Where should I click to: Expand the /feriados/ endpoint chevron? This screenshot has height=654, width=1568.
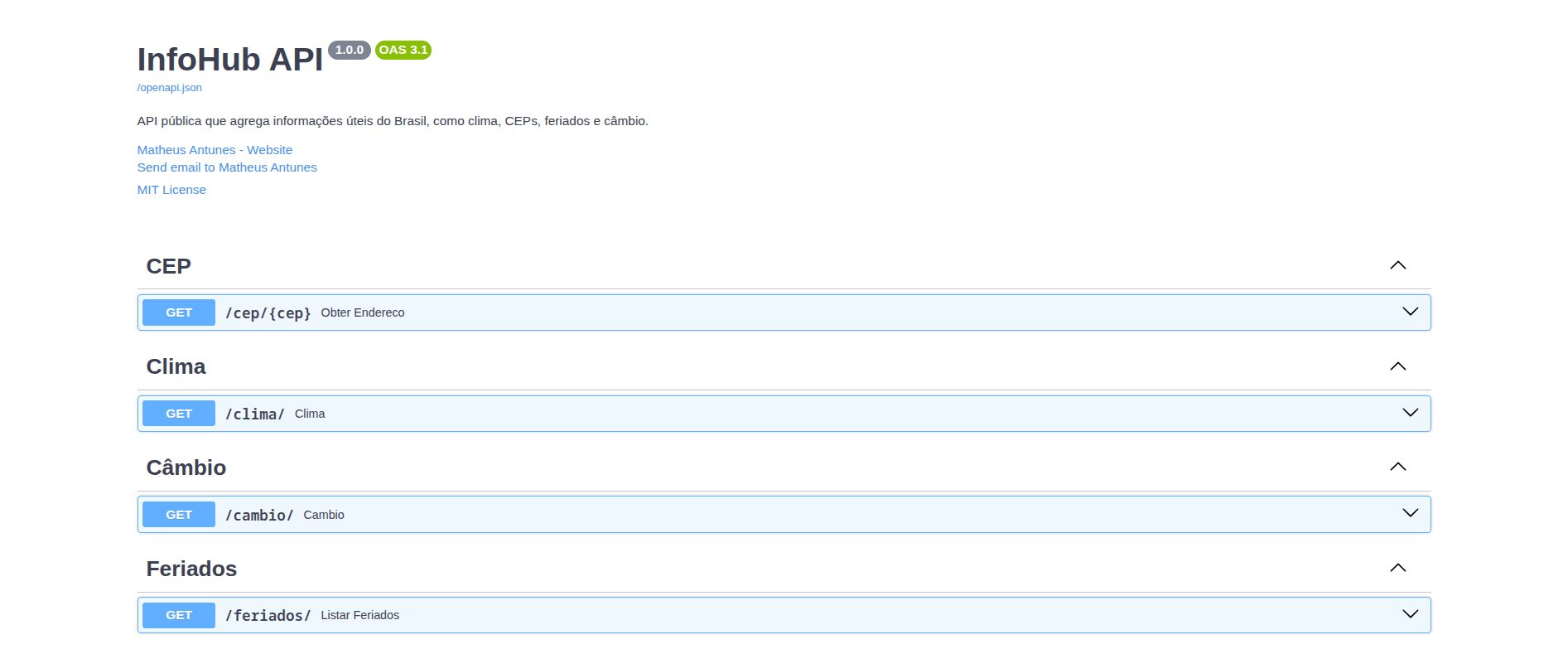[1410, 614]
